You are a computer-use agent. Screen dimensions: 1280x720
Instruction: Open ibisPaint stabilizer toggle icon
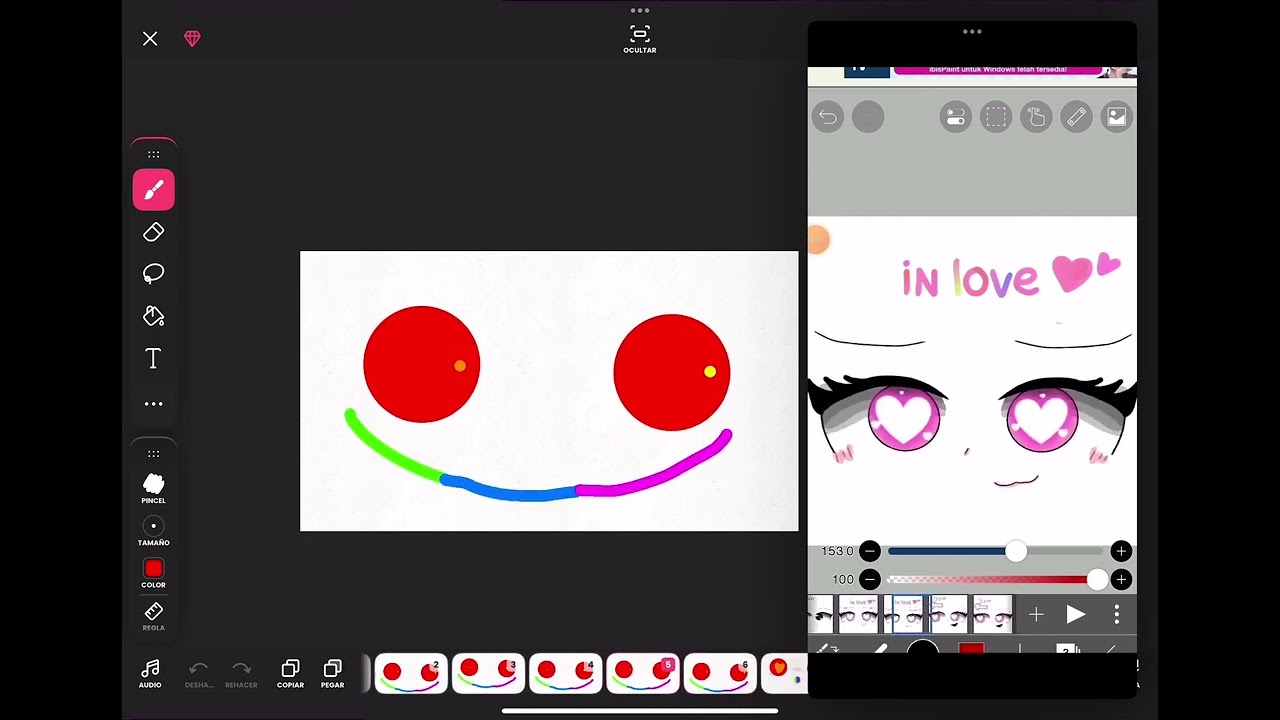coord(956,117)
